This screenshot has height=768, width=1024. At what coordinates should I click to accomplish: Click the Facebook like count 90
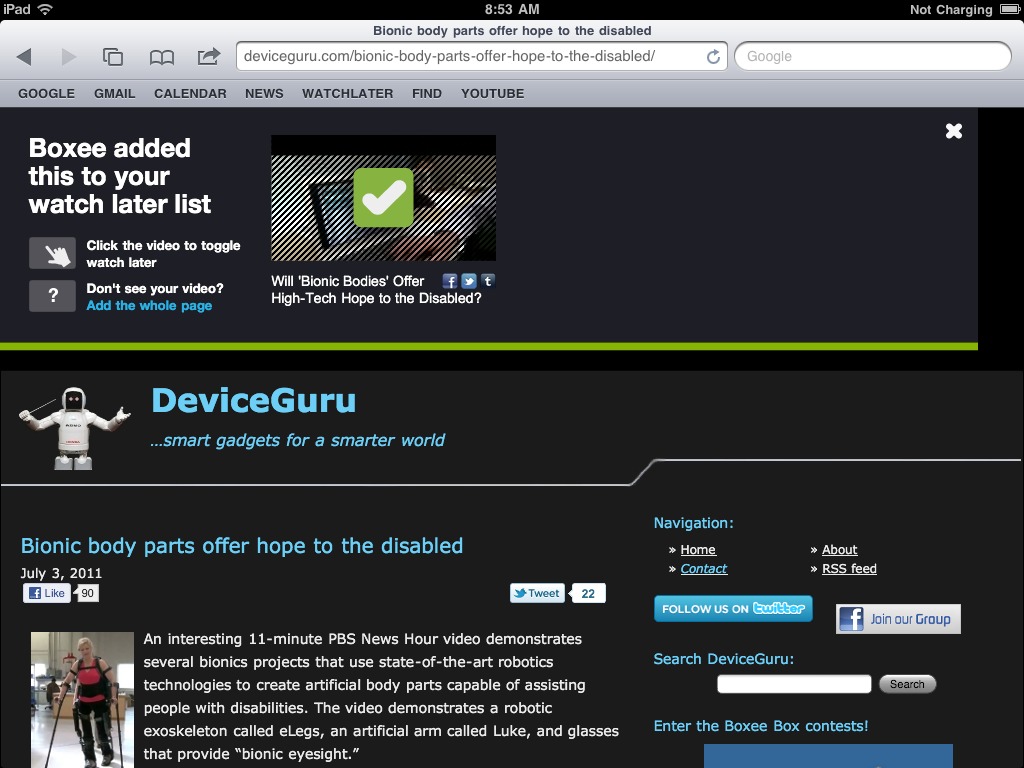click(87, 593)
